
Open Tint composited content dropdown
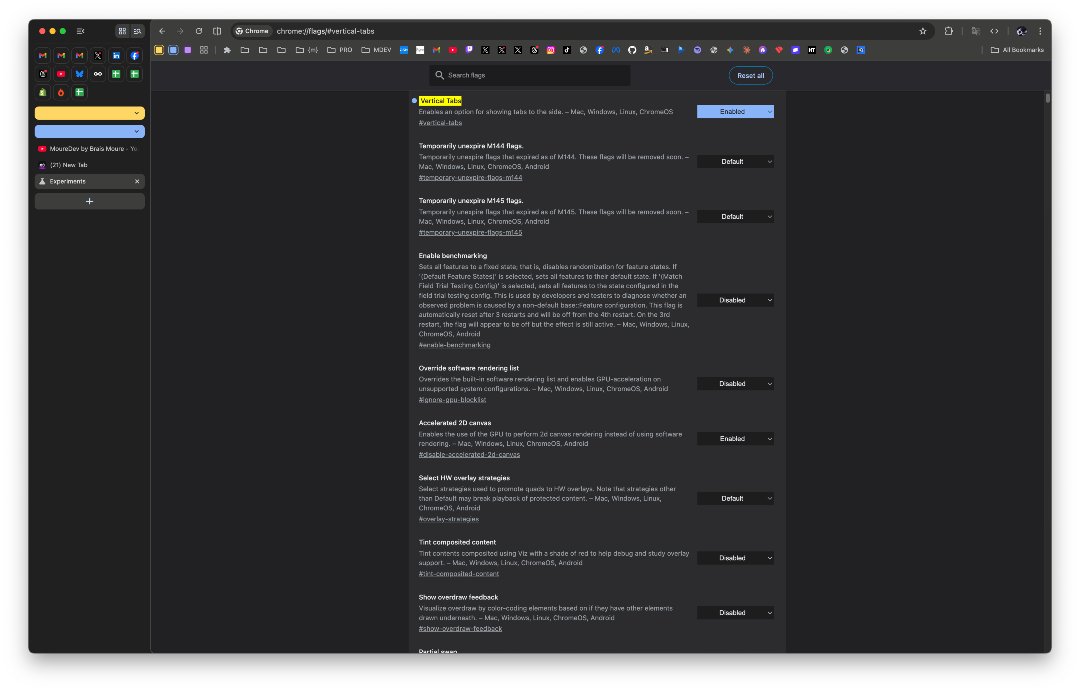coord(735,558)
